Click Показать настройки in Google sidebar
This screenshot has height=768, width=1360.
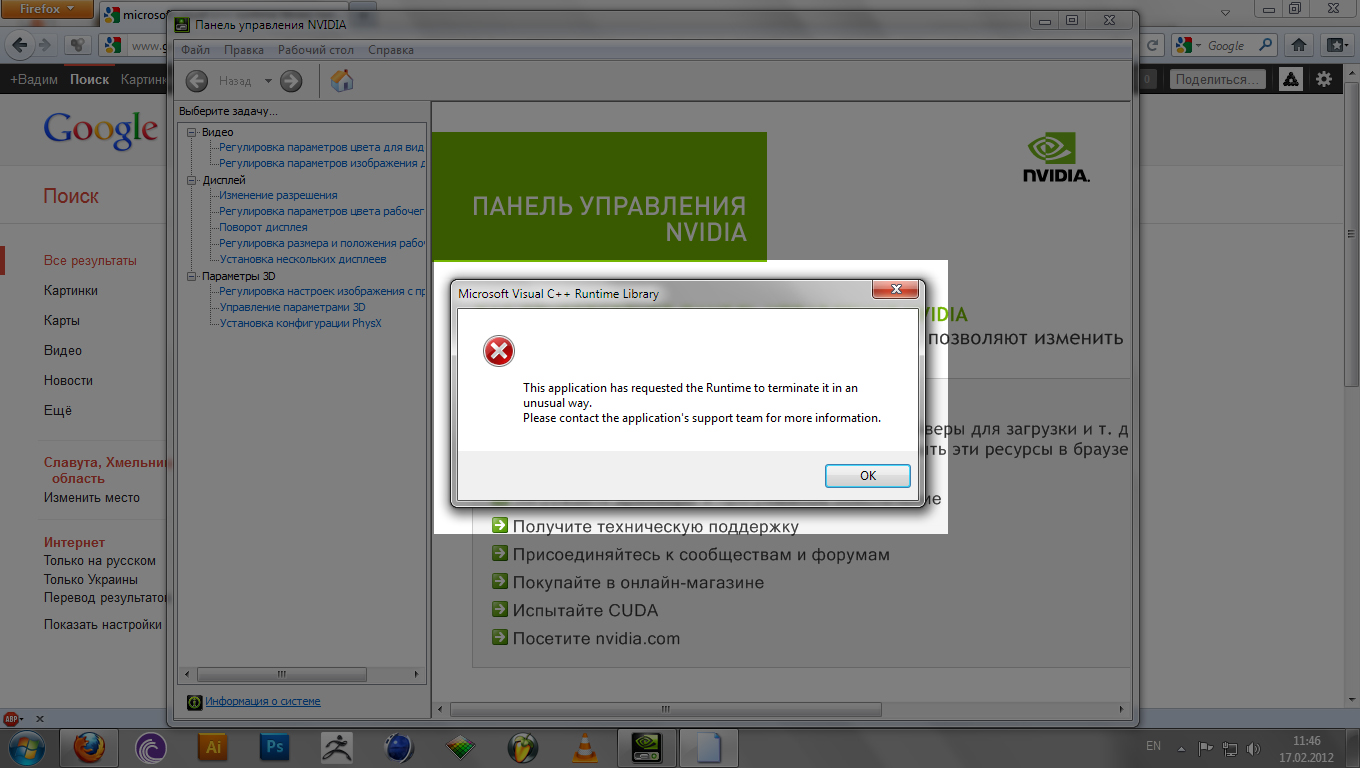(103, 625)
